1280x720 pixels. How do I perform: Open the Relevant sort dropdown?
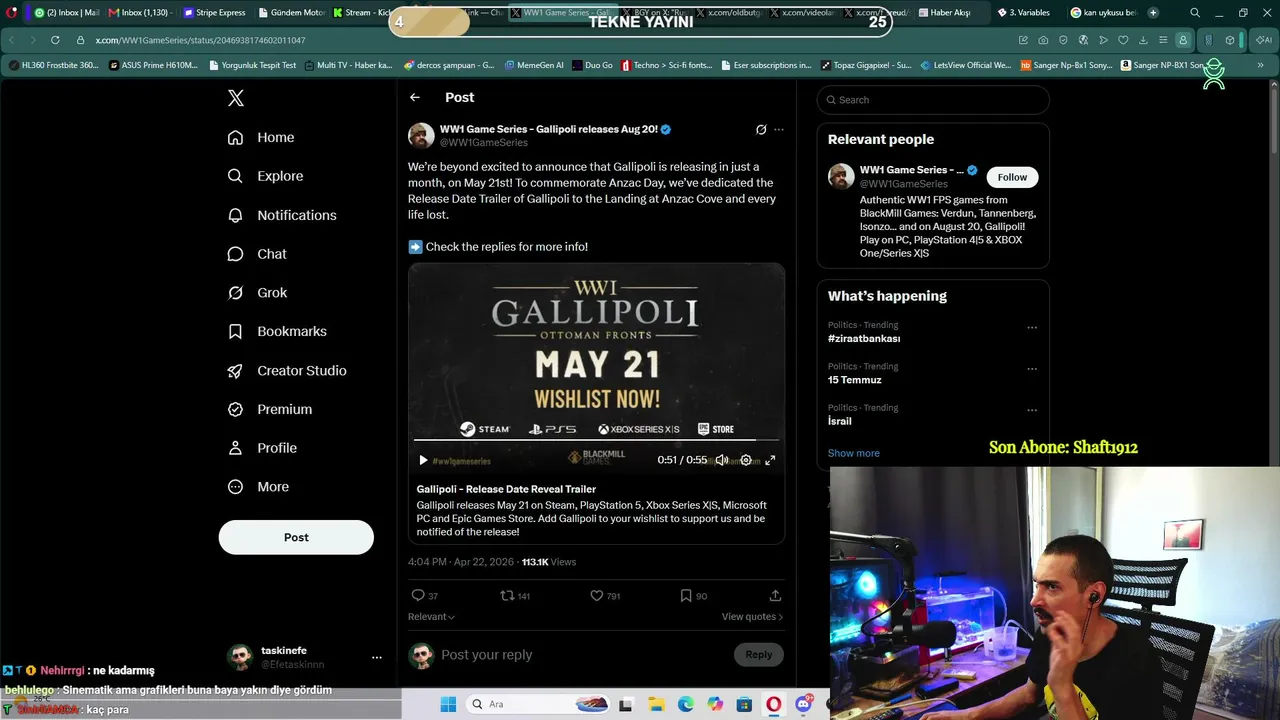(431, 617)
